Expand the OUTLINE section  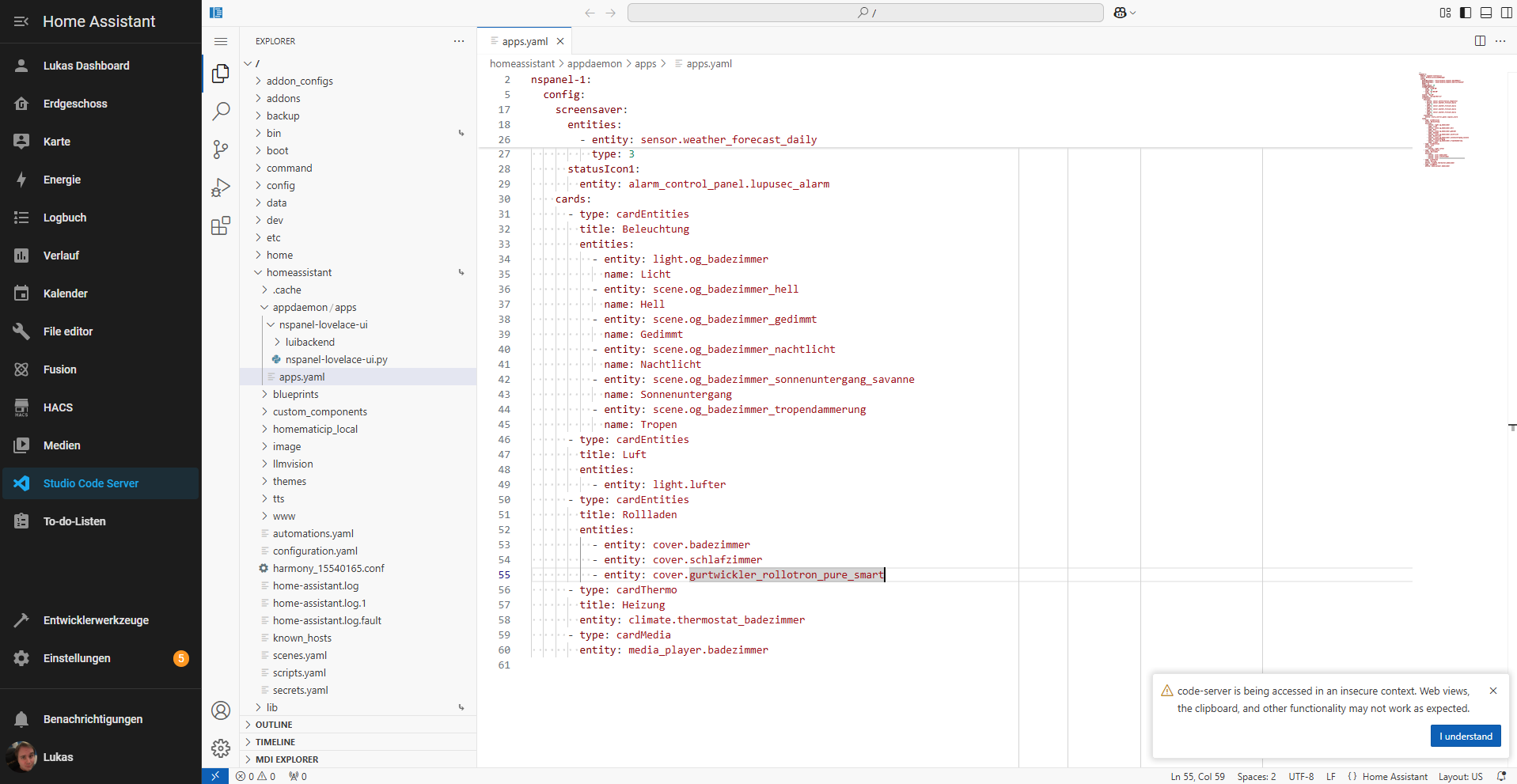click(x=274, y=725)
